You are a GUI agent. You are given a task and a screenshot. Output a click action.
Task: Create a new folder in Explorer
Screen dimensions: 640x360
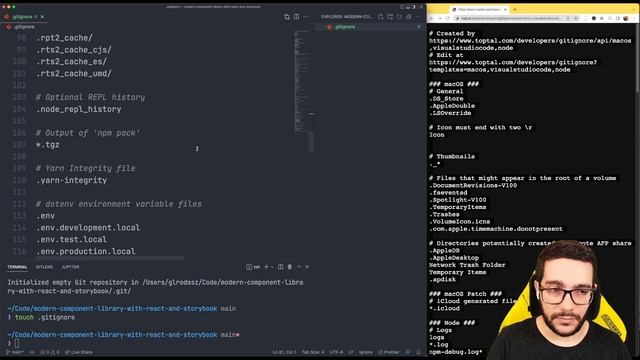390,17
